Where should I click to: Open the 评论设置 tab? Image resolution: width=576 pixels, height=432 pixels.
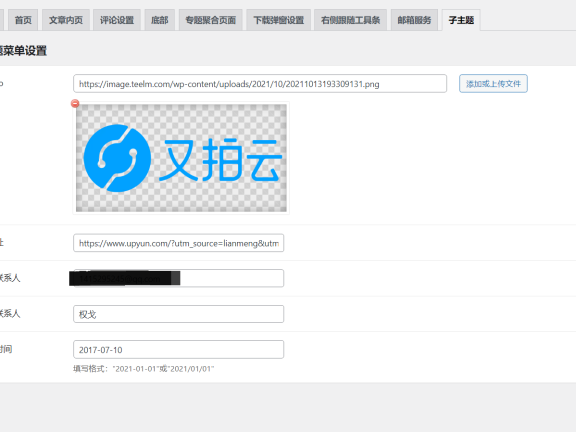click(117, 20)
